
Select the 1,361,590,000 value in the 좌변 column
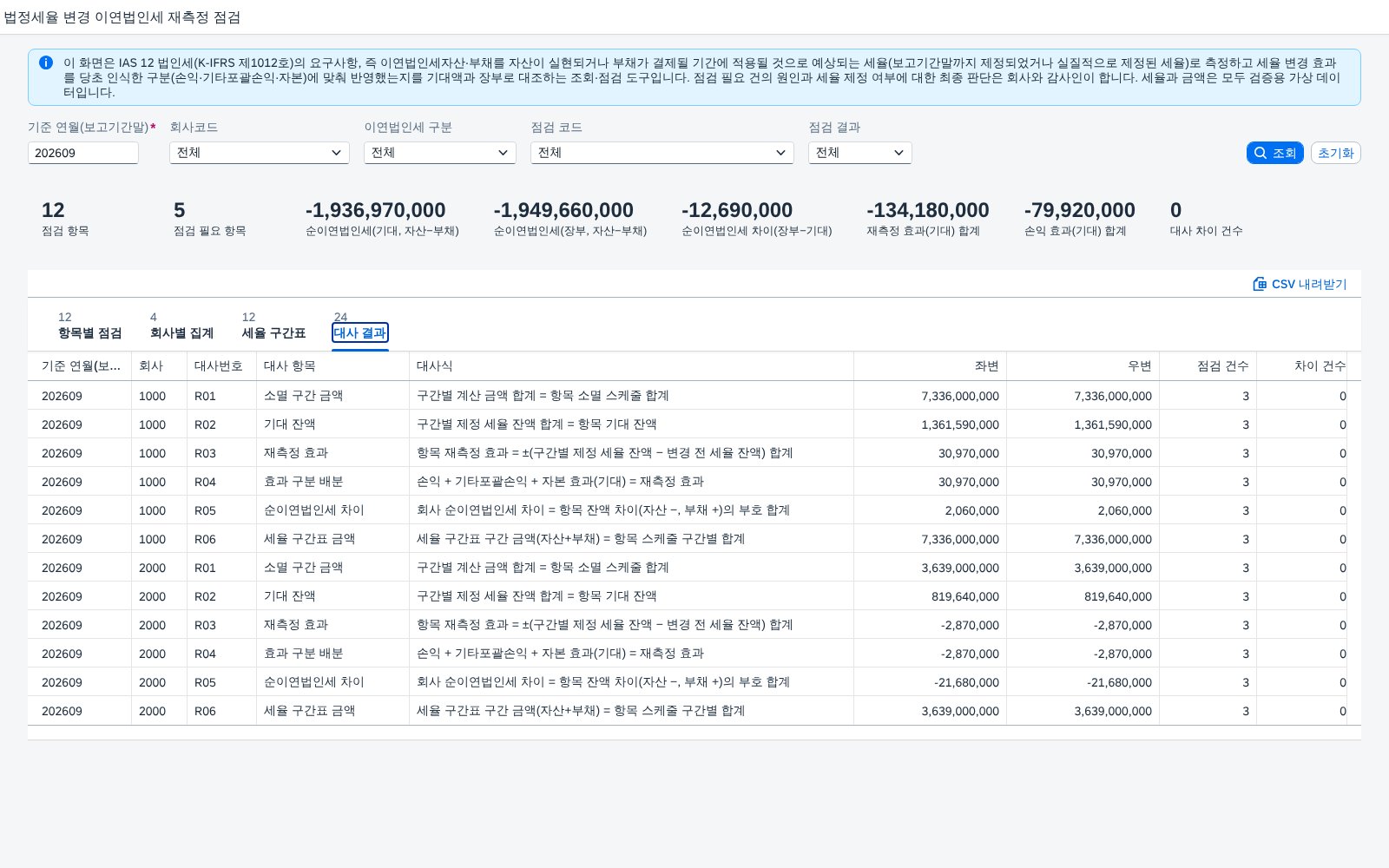[960, 424]
